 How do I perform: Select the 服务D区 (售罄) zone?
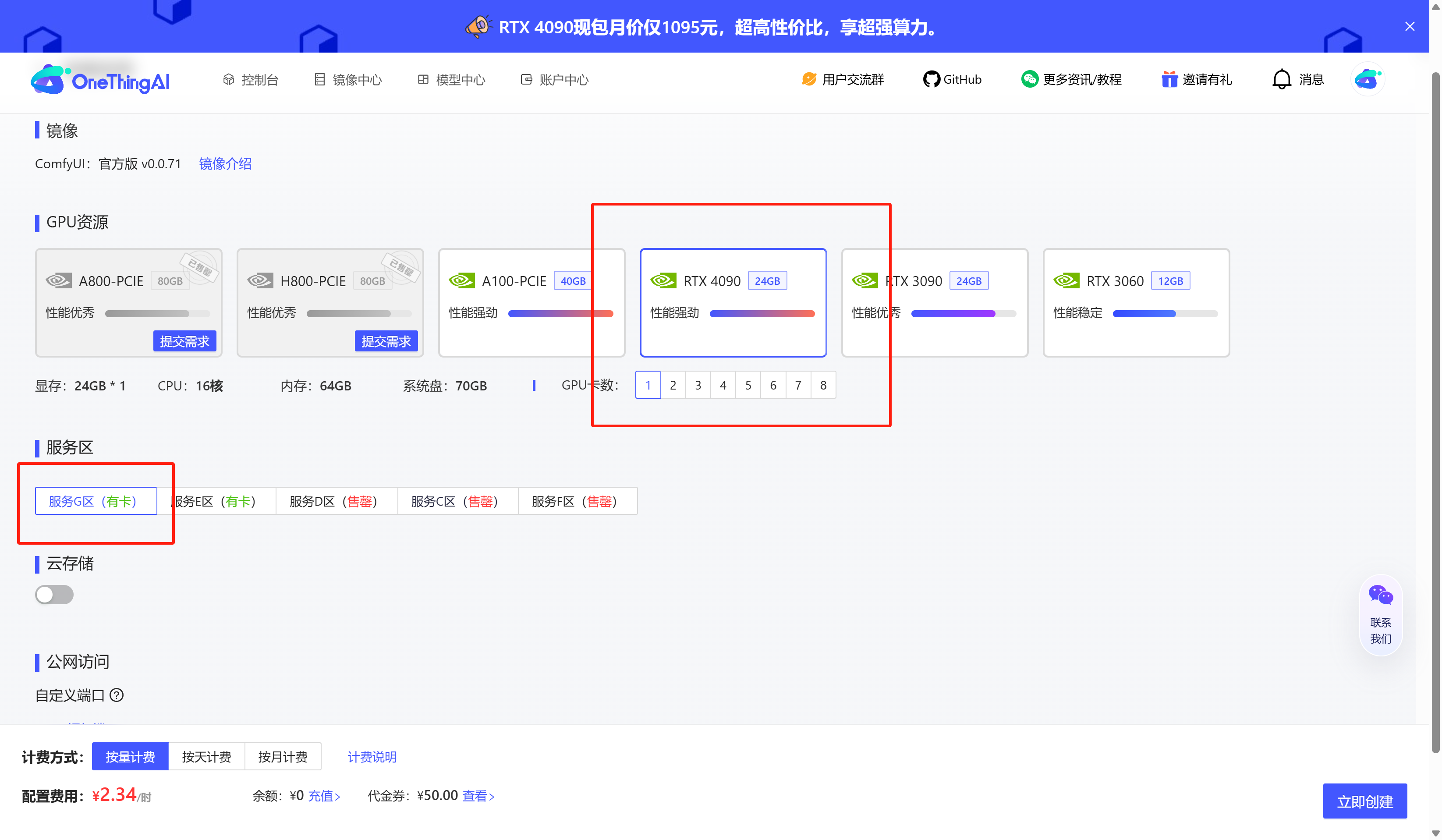coord(337,501)
